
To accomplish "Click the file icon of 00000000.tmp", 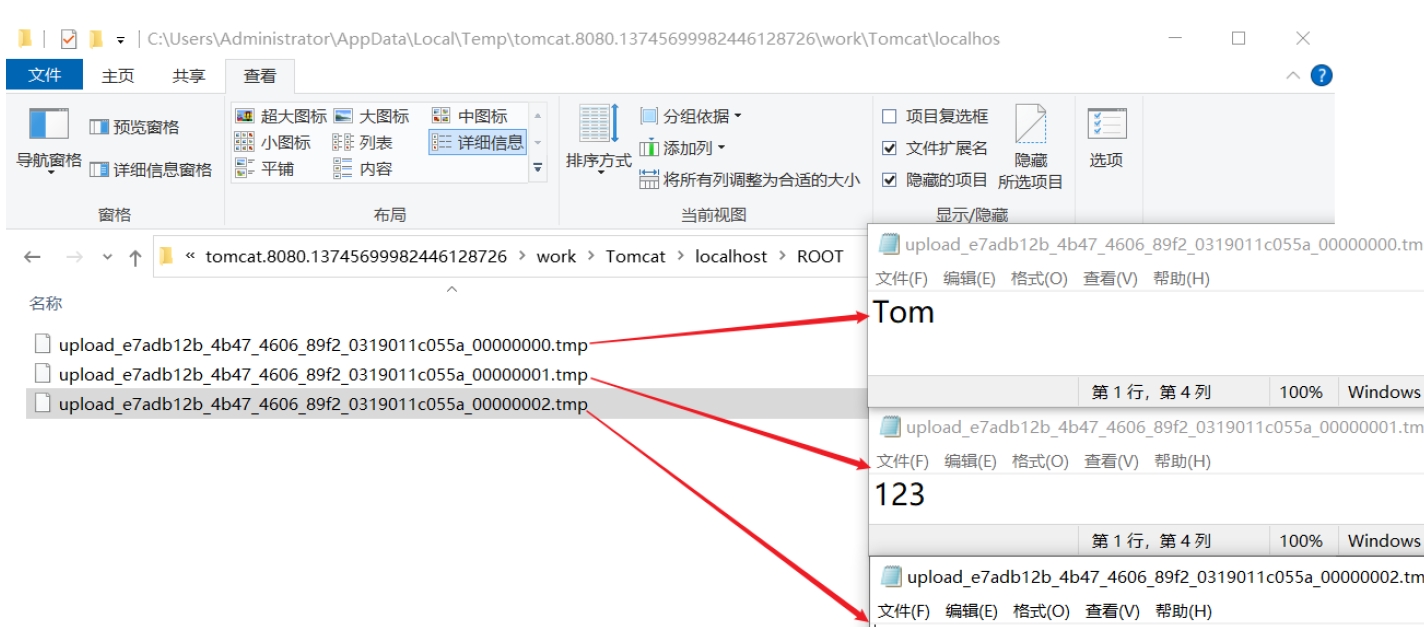I will click(42, 344).
